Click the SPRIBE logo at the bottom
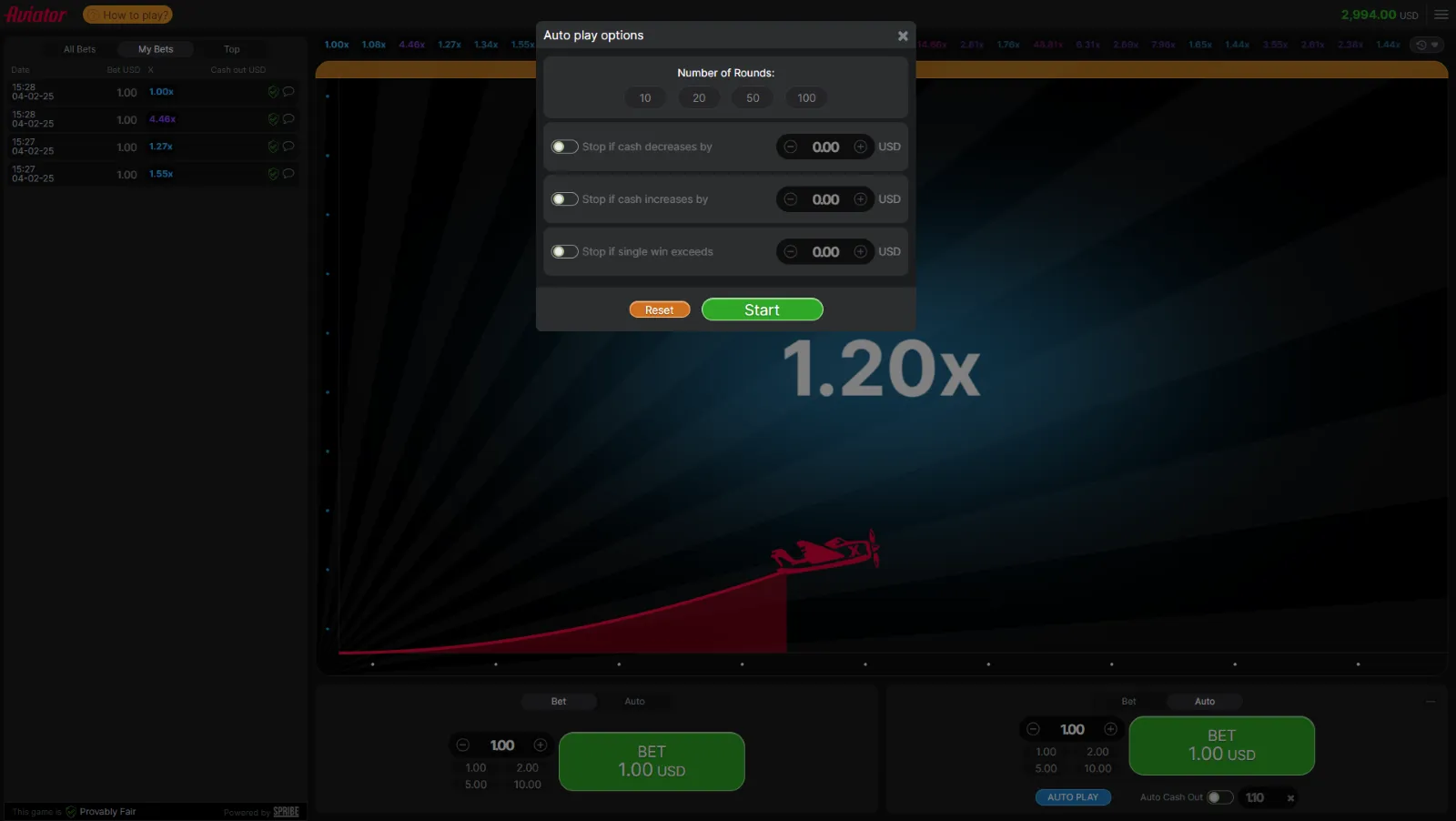The width and height of the screenshot is (1456, 821). tap(285, 811)
